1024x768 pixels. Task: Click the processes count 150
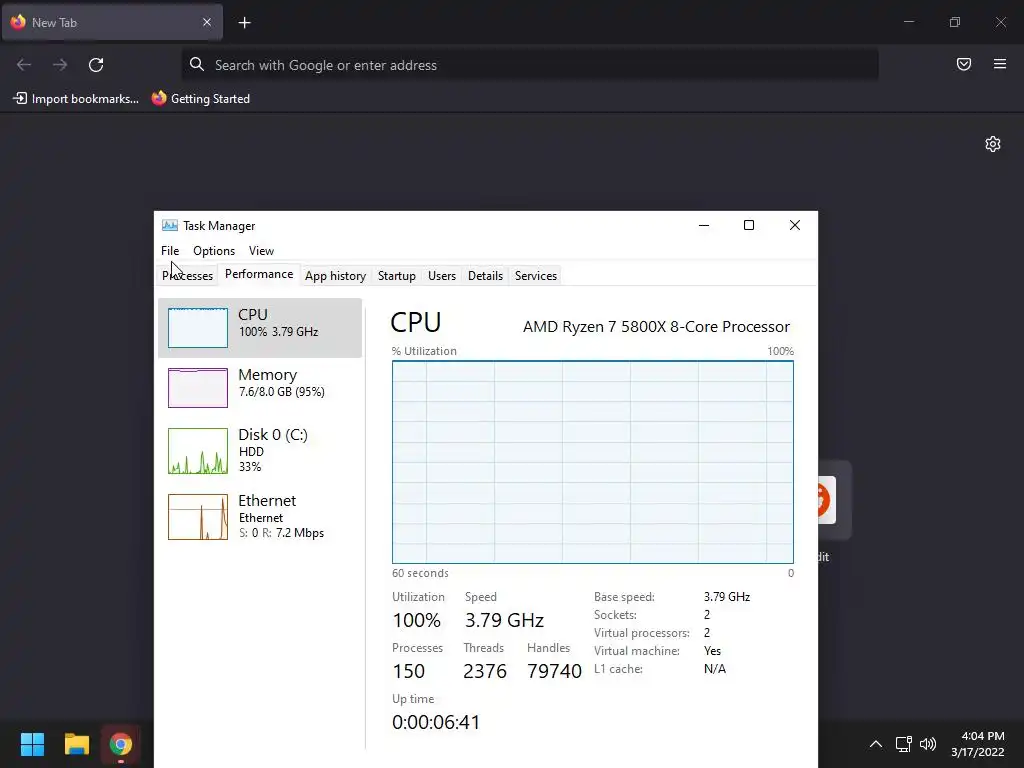tap(409, 671)
